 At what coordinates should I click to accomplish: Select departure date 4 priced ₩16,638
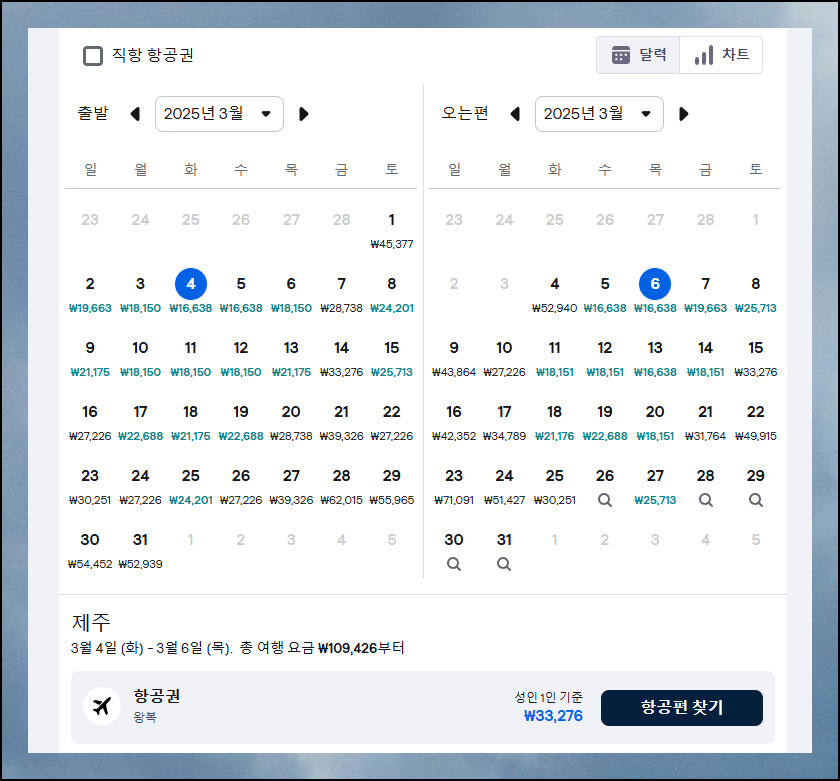coord(191,292)
